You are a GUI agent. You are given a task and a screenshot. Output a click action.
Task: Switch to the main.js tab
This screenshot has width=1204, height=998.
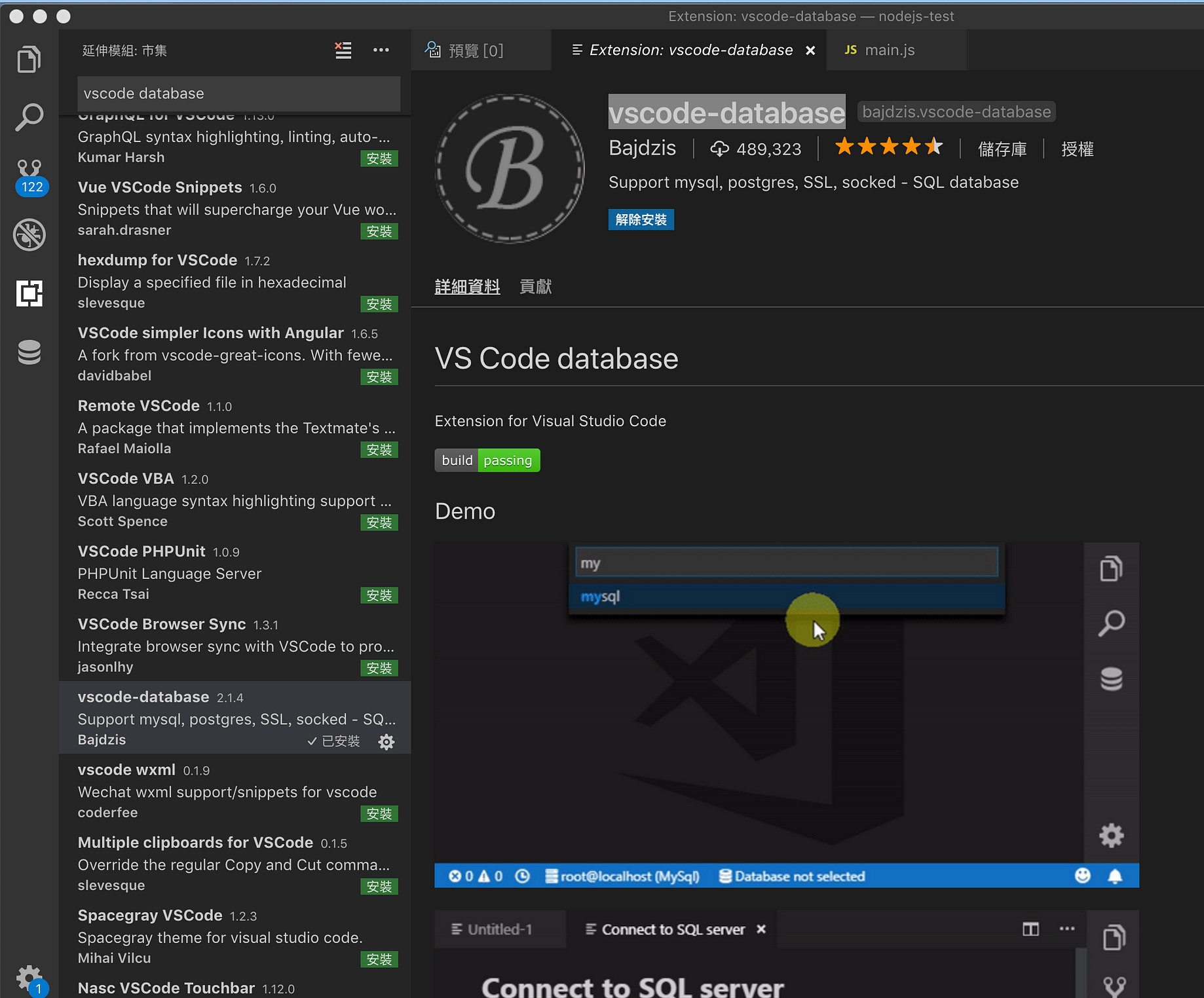click(895, 50)
